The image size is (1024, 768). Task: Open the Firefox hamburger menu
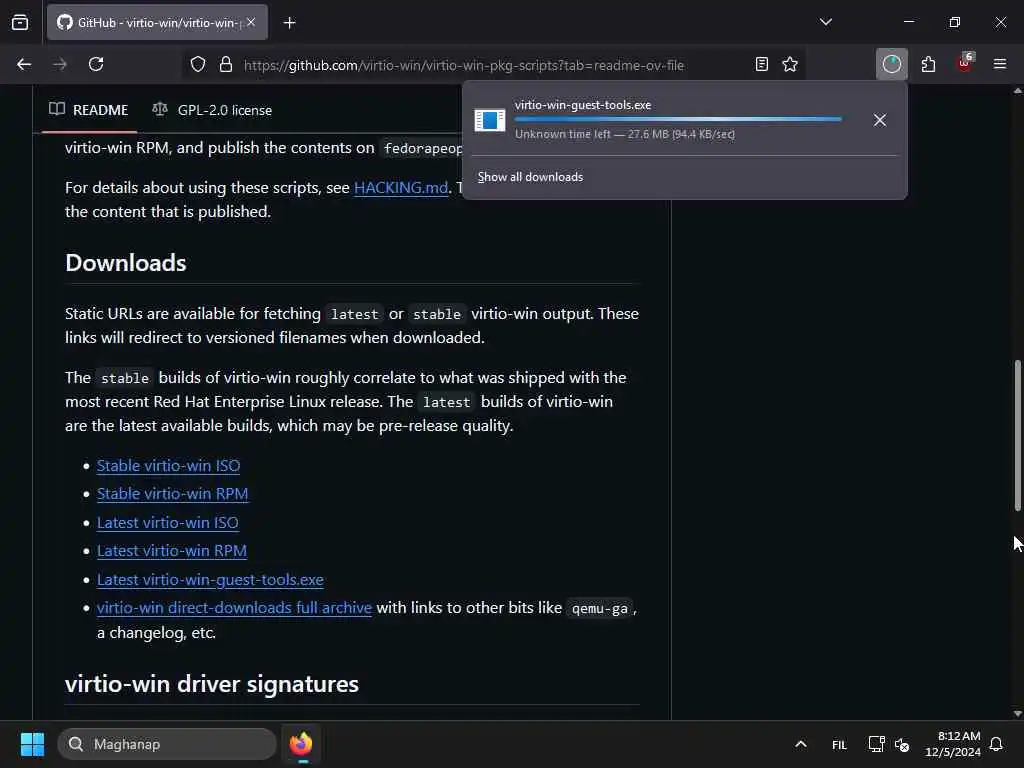(1000, 65)
